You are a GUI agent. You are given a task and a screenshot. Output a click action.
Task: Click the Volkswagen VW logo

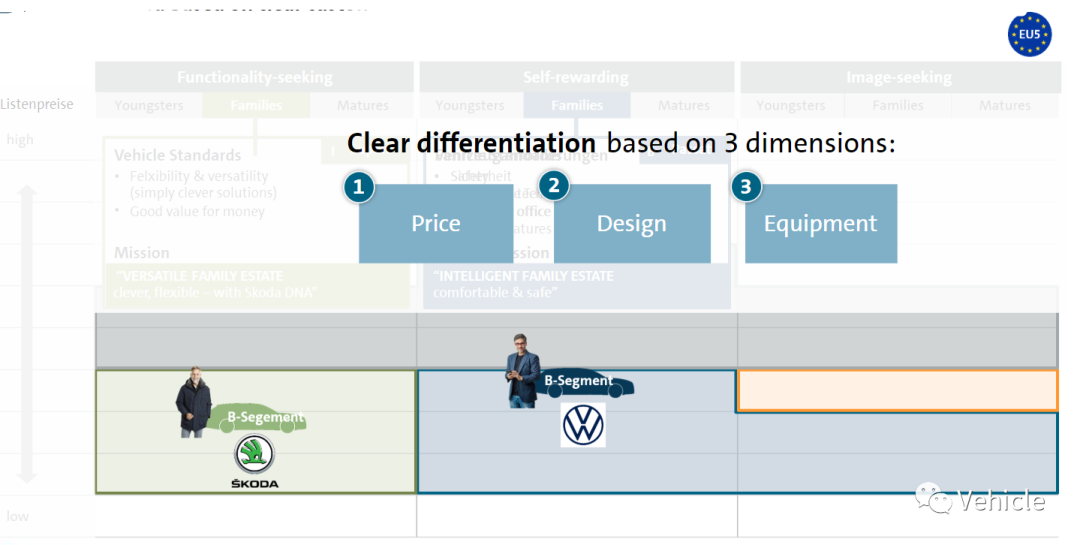[x=583, y=425]
